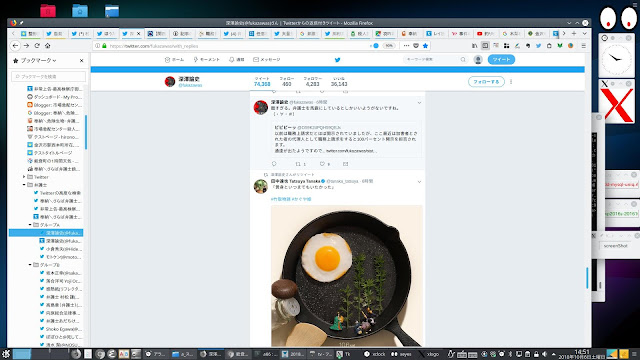Toggle the sidebar icon in Firefox toolbar

[485, 46]
